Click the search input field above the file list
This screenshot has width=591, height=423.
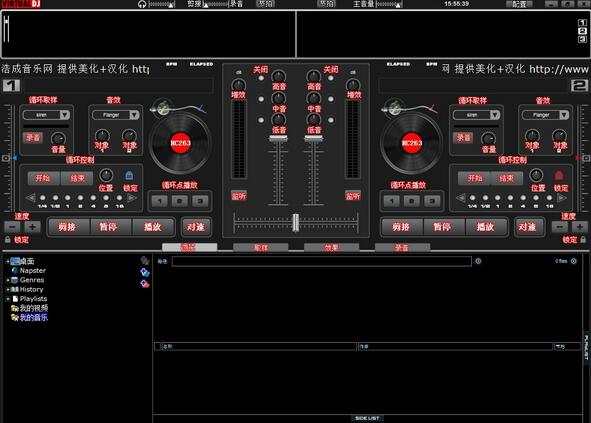tap(322, 261)
